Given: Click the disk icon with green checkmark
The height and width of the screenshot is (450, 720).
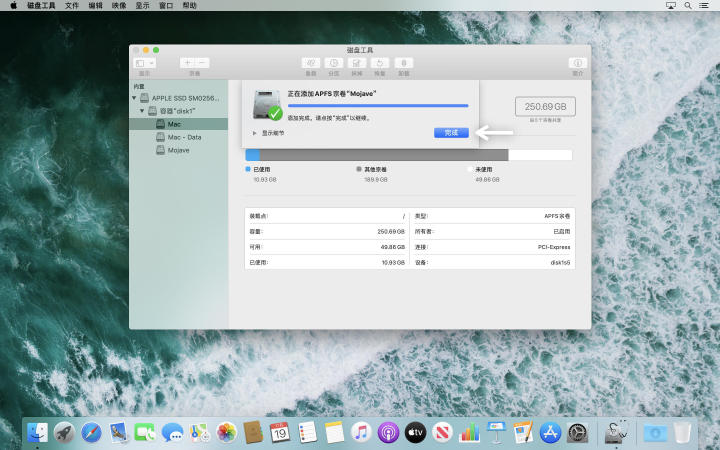Looking at the screenshot, I should (267, 105).
